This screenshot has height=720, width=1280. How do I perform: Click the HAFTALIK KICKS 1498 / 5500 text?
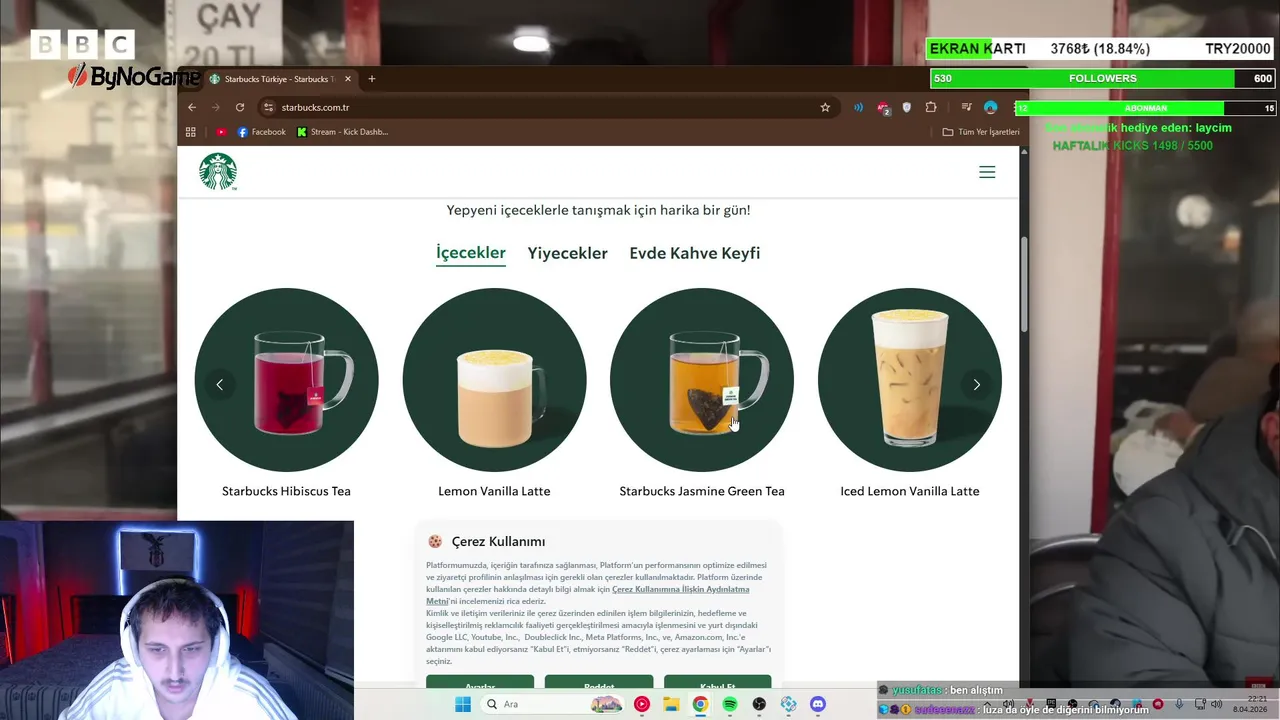point(1132,146)
